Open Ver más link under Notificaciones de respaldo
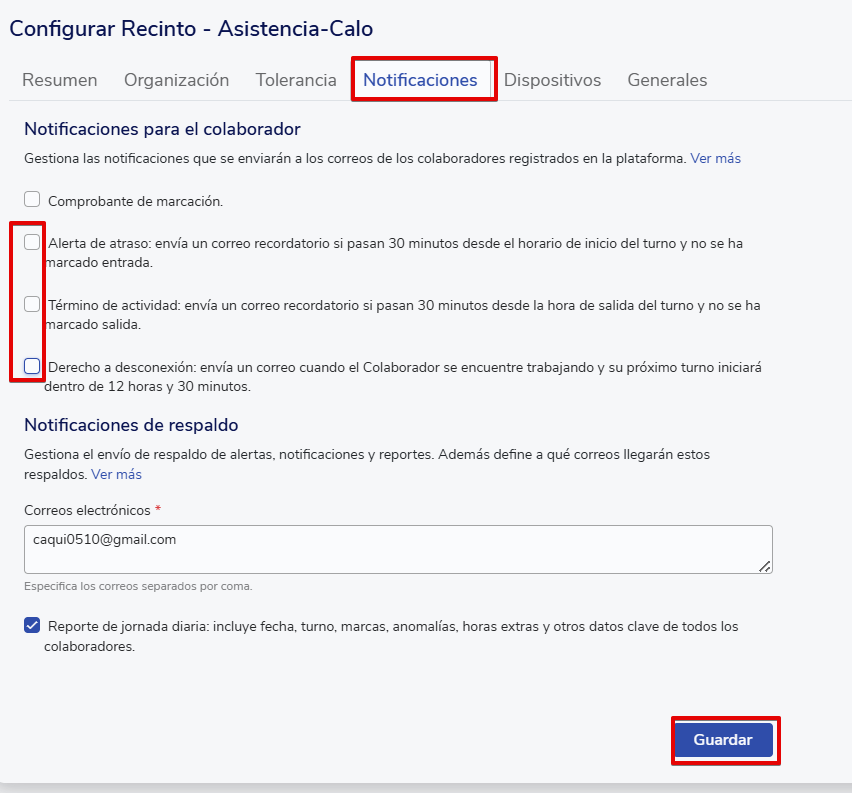The image size is (852, 793). click(x=116, y=474)
